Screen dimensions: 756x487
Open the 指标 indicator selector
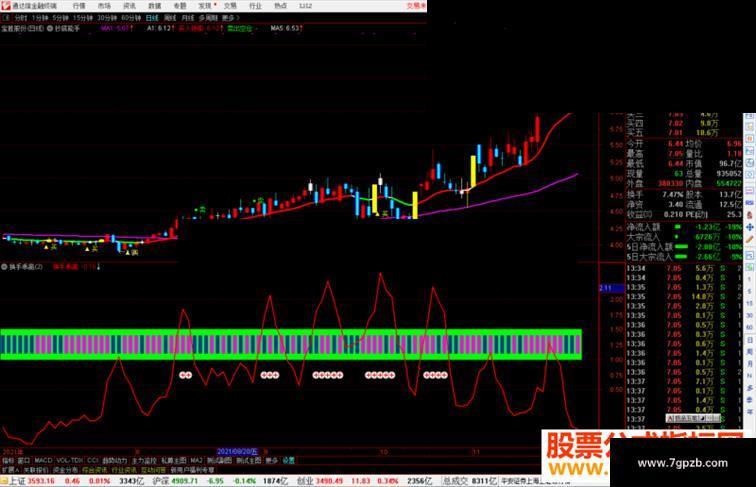coord(8,460)
